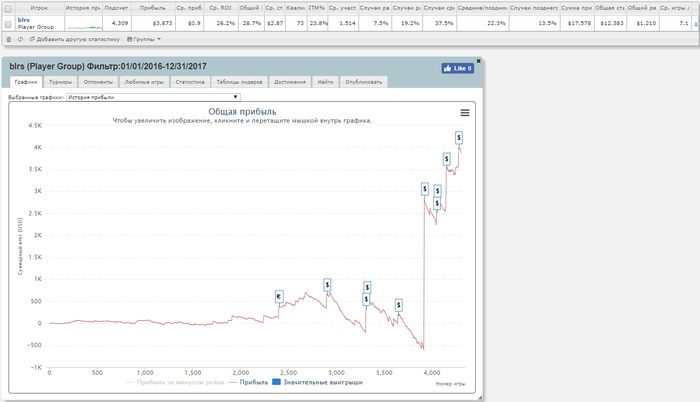Click the $17,578 cell
Screen dimensions: 700x402
(579, 23)
